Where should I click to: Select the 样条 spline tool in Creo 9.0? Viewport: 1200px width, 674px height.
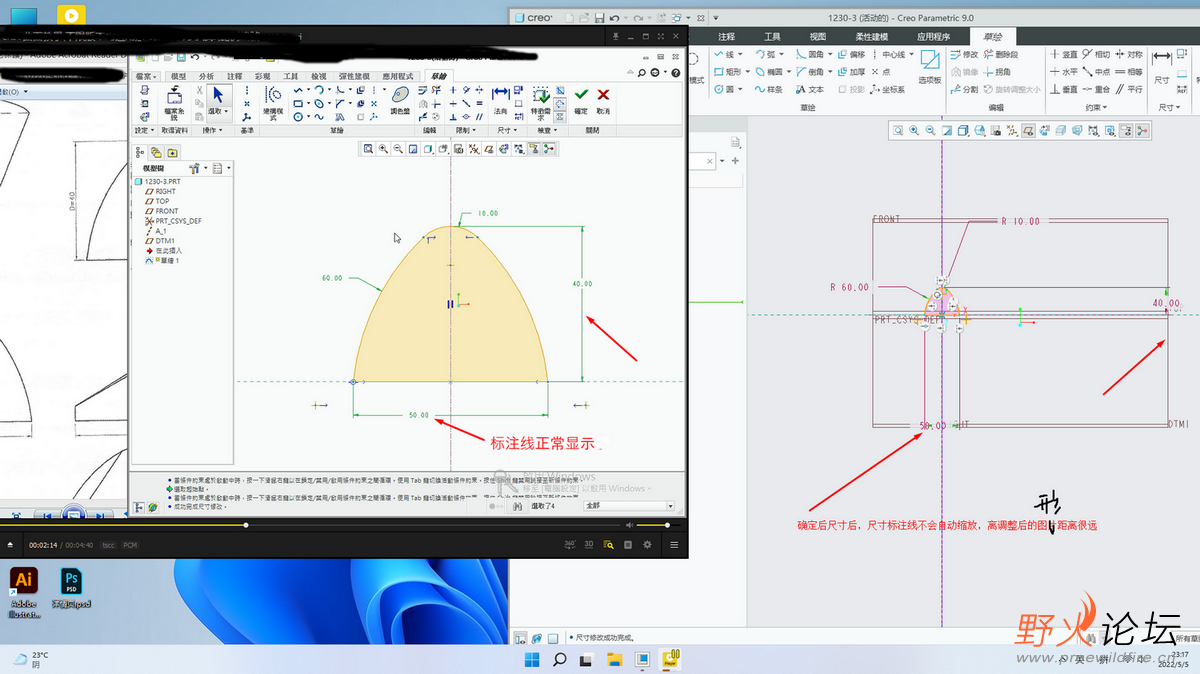(x=769, y=89)
